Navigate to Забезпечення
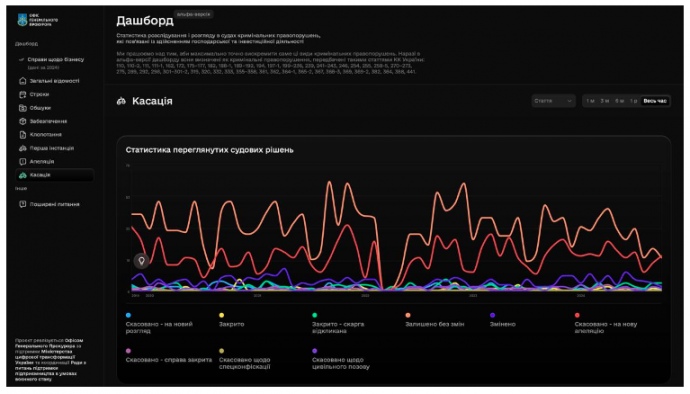 [x=54, y=122]
